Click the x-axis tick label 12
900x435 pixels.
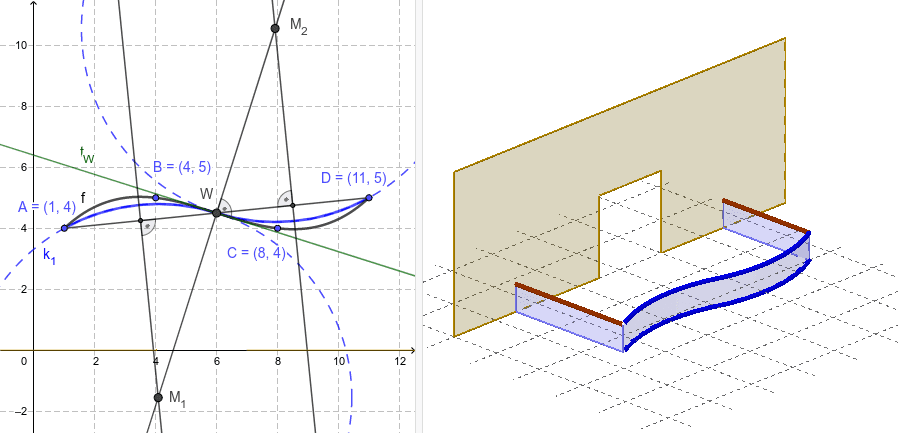tap(401, 361)
